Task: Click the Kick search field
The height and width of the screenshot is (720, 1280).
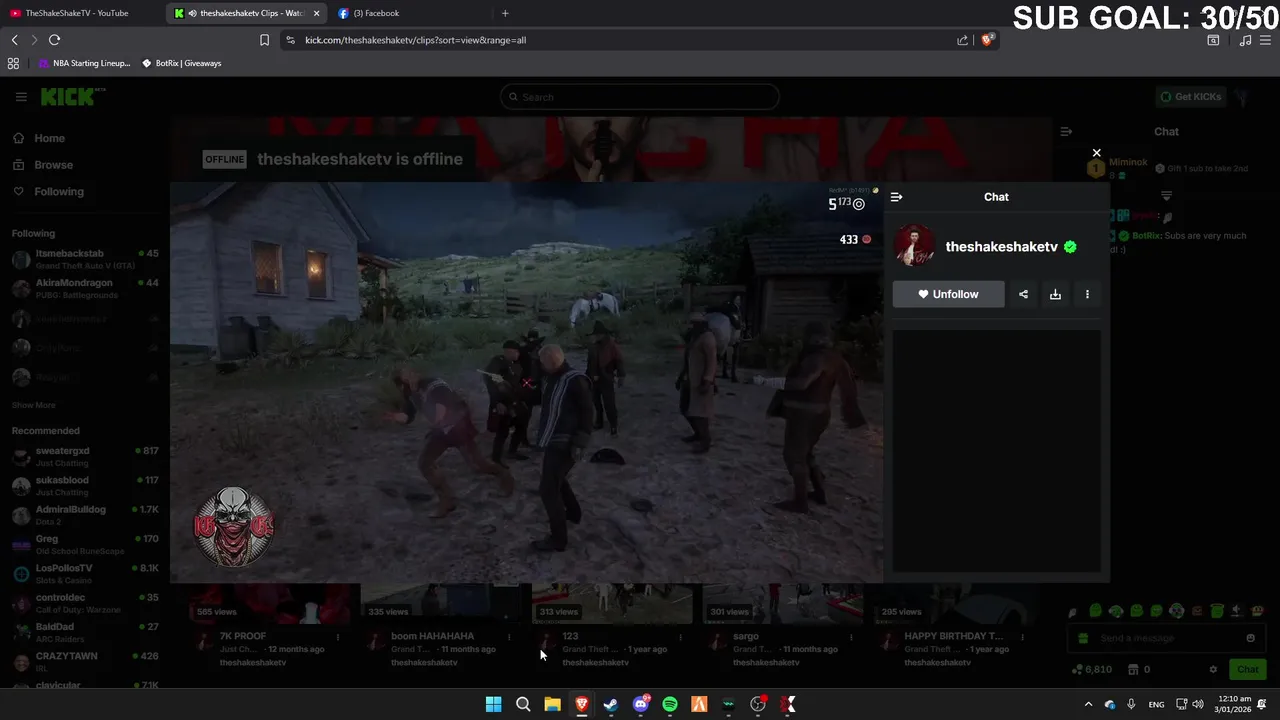Action: (640, 97)
